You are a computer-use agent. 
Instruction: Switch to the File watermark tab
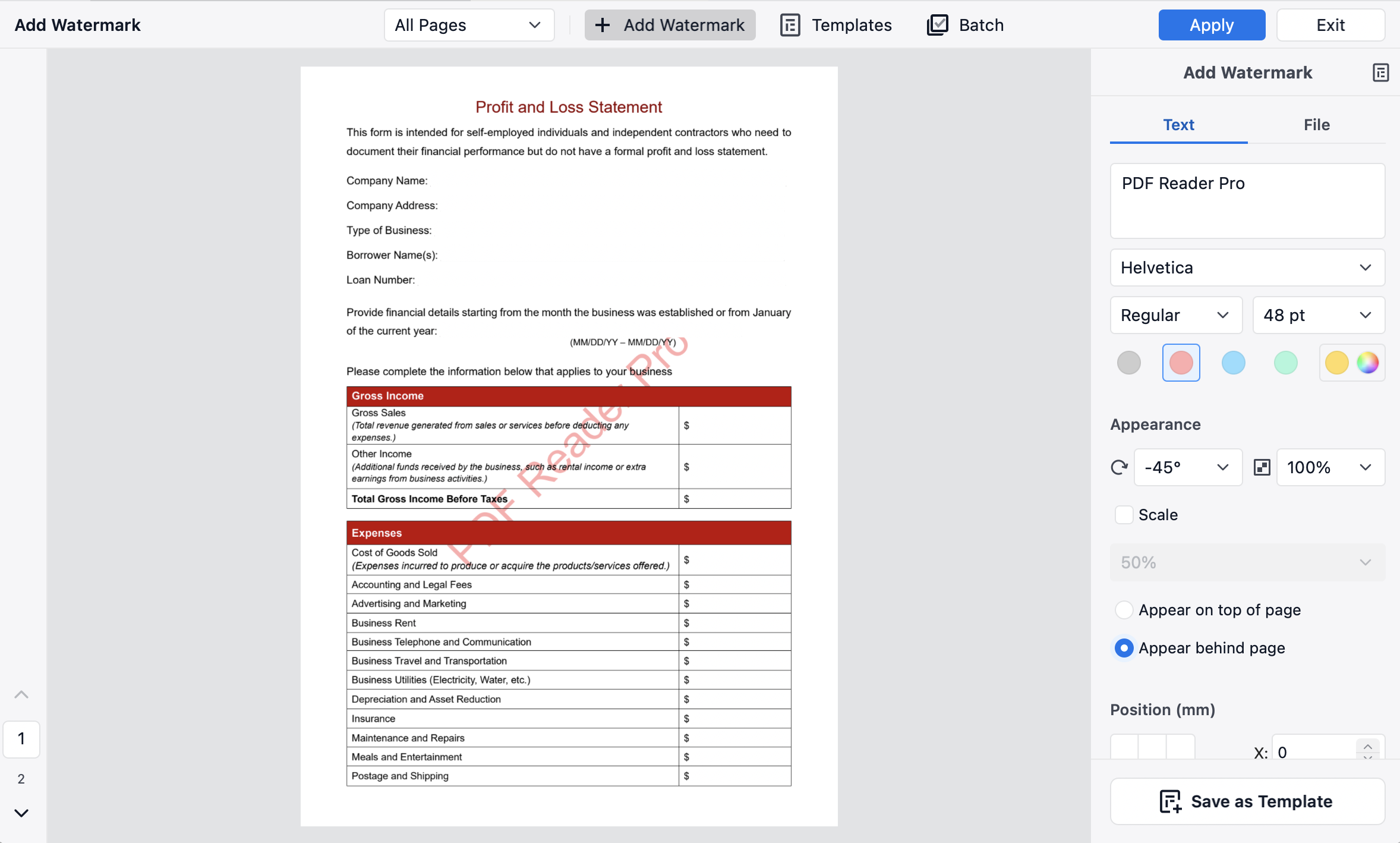[1316, 125]
